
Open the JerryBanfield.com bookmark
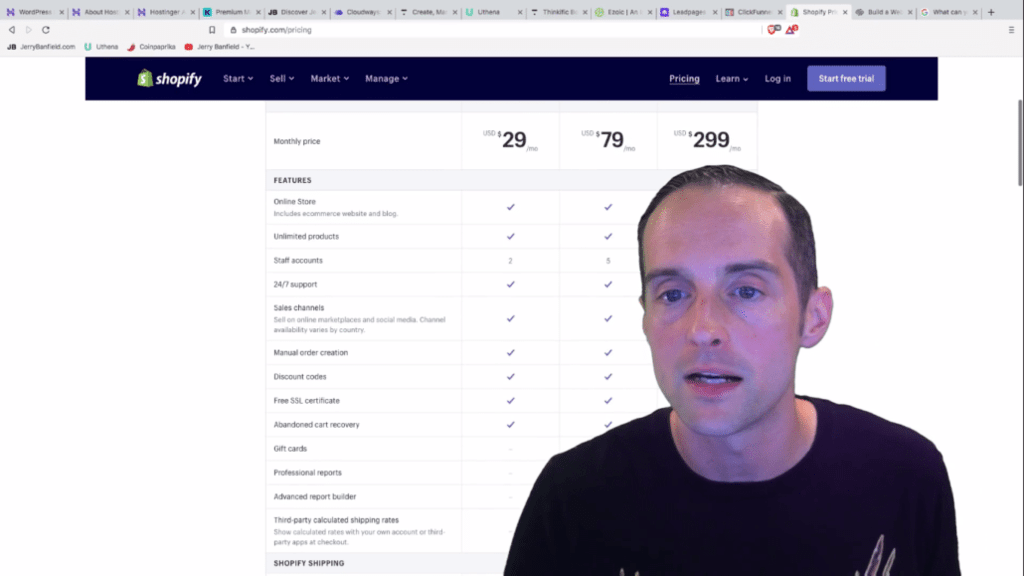point(41,47)
